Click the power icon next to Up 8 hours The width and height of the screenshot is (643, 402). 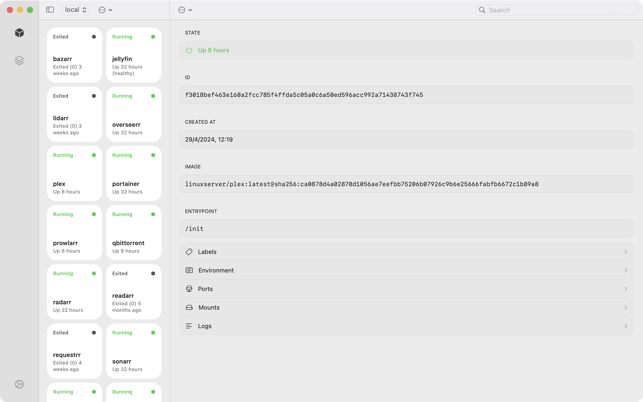[189, 50]
